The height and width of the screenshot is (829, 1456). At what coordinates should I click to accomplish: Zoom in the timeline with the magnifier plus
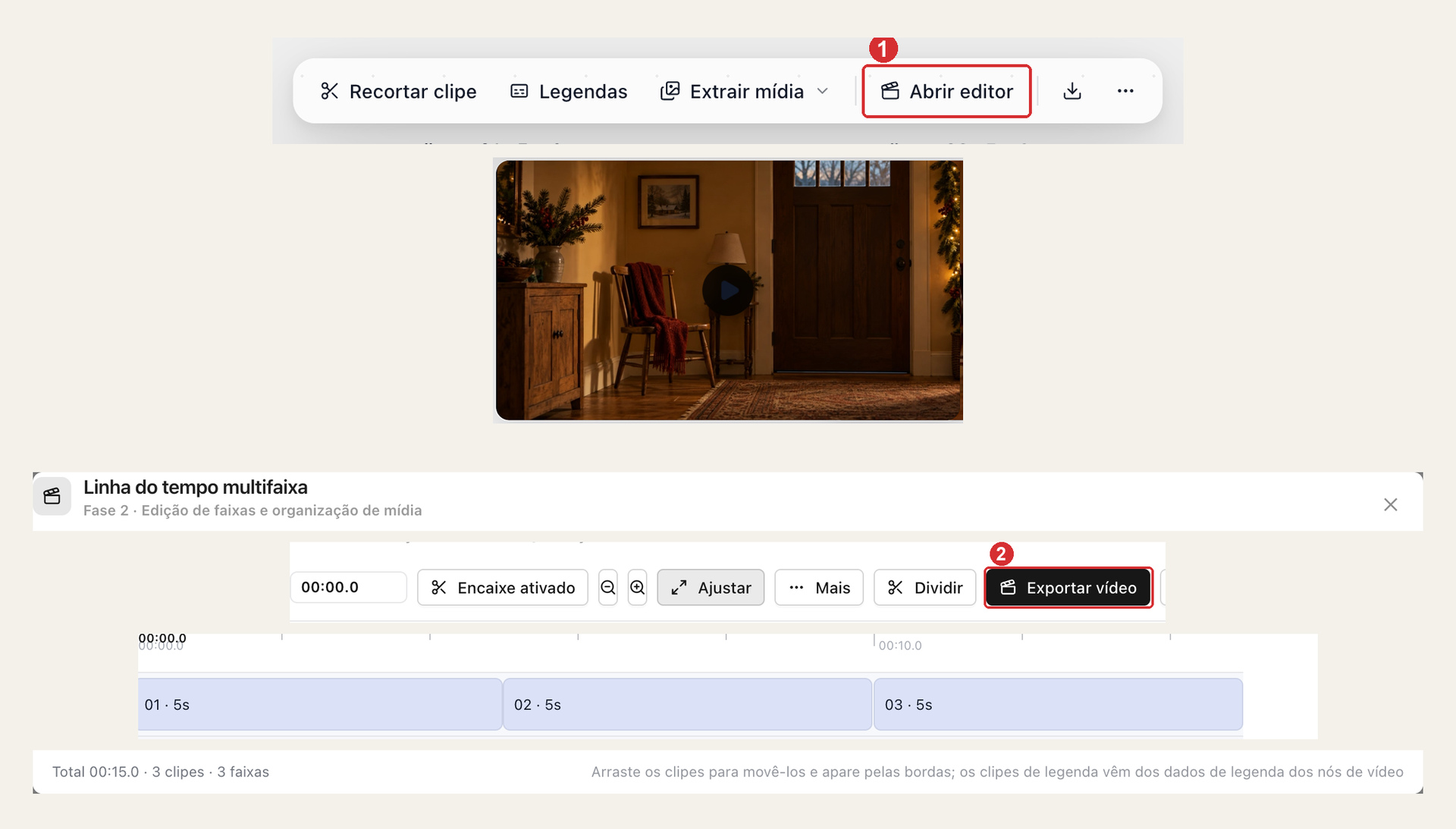[x=638, y=587]
